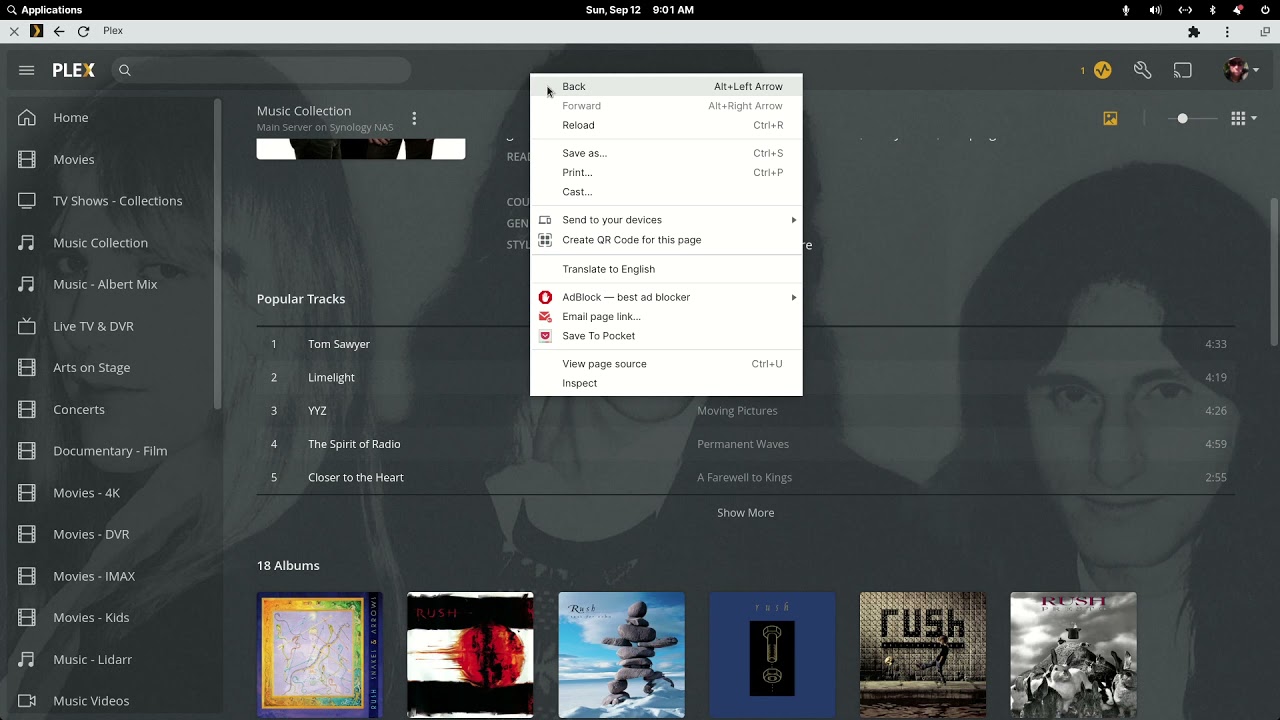The width and height of the screenshot is (1280, 720).
Task: Open power session indicator
Action: point(1265,10)
